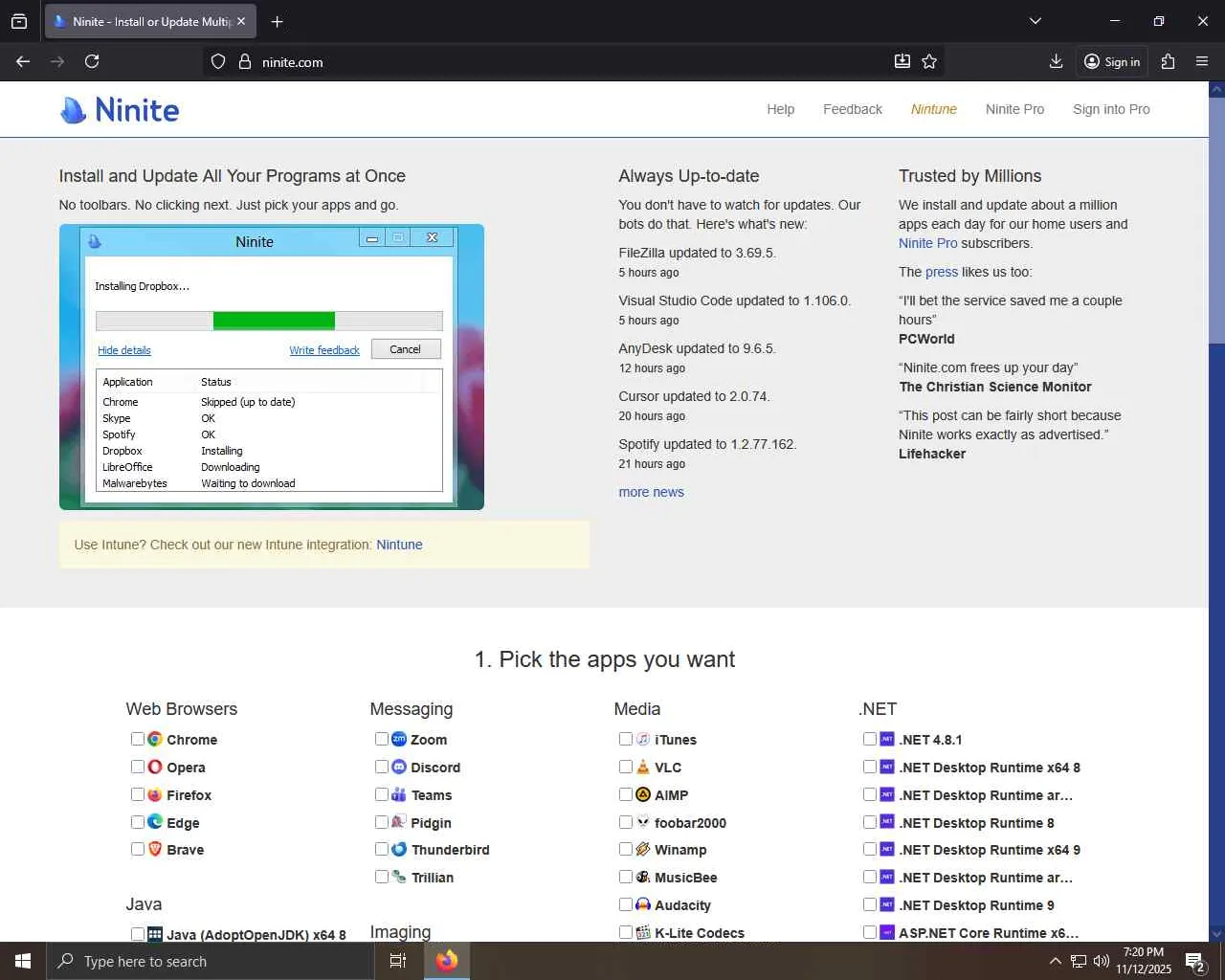Click the MusicBee app icon
The height and width of the screenshot is (980, 1225).
tap(643, 877)
